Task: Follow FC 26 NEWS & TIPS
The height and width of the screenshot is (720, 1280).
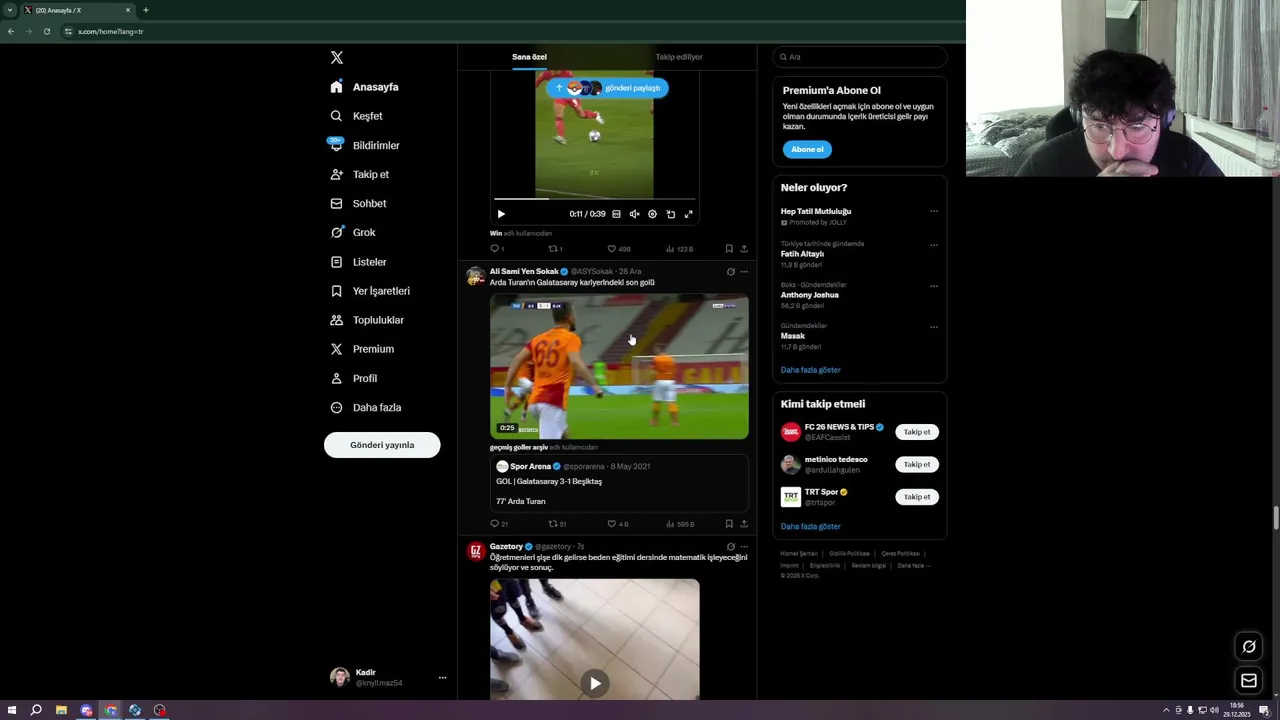Action: (x=917, y=432)
